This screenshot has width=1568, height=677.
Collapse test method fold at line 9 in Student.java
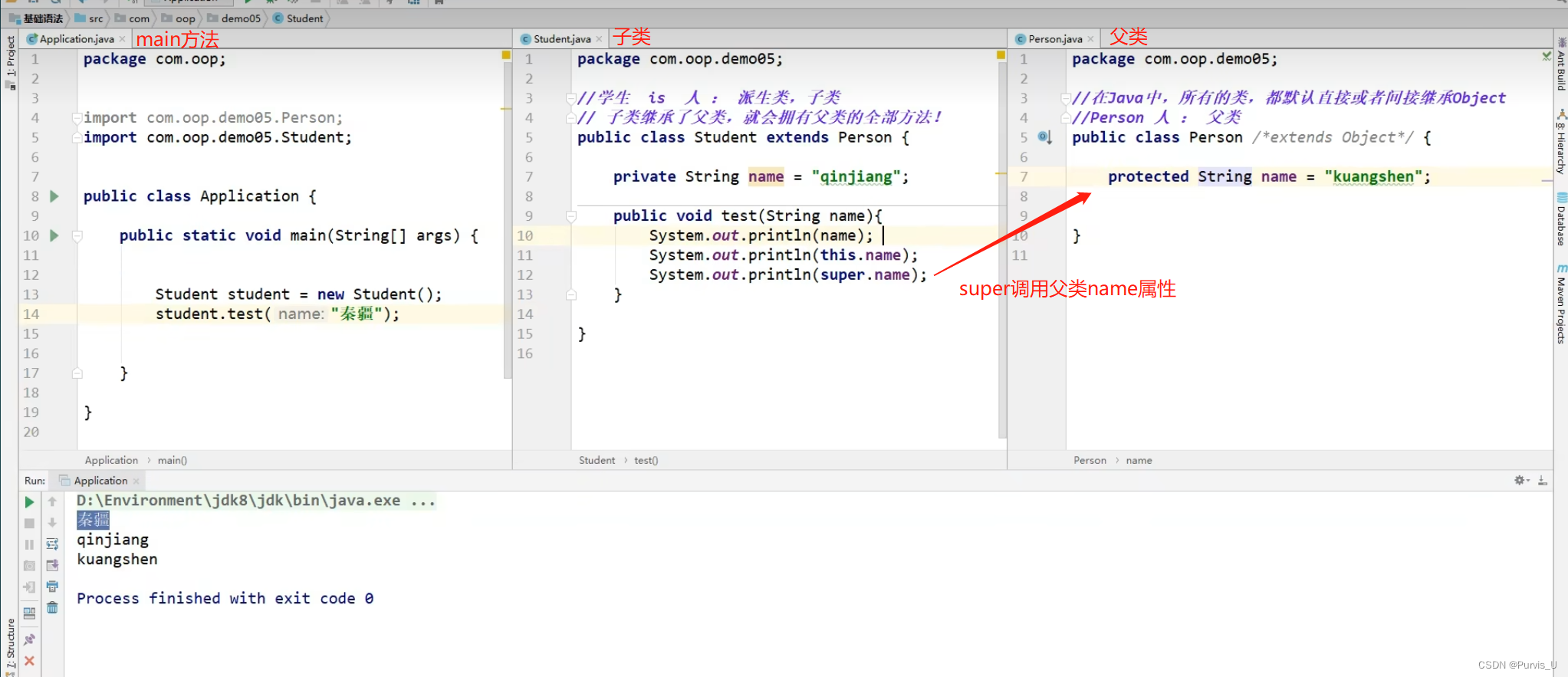click(571, 216)
